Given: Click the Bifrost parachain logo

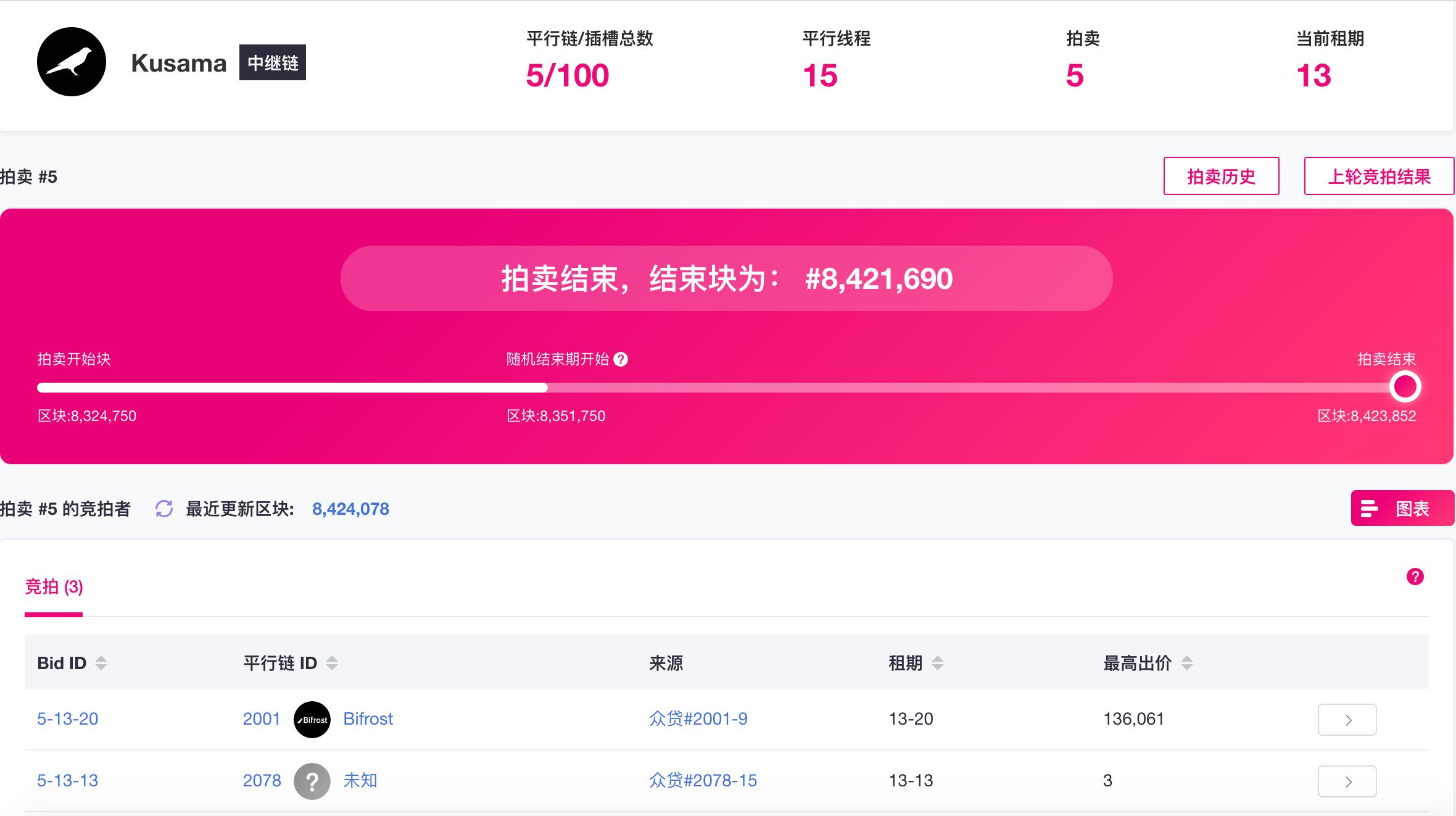Looking at the screenshot, I should (313, 719).
